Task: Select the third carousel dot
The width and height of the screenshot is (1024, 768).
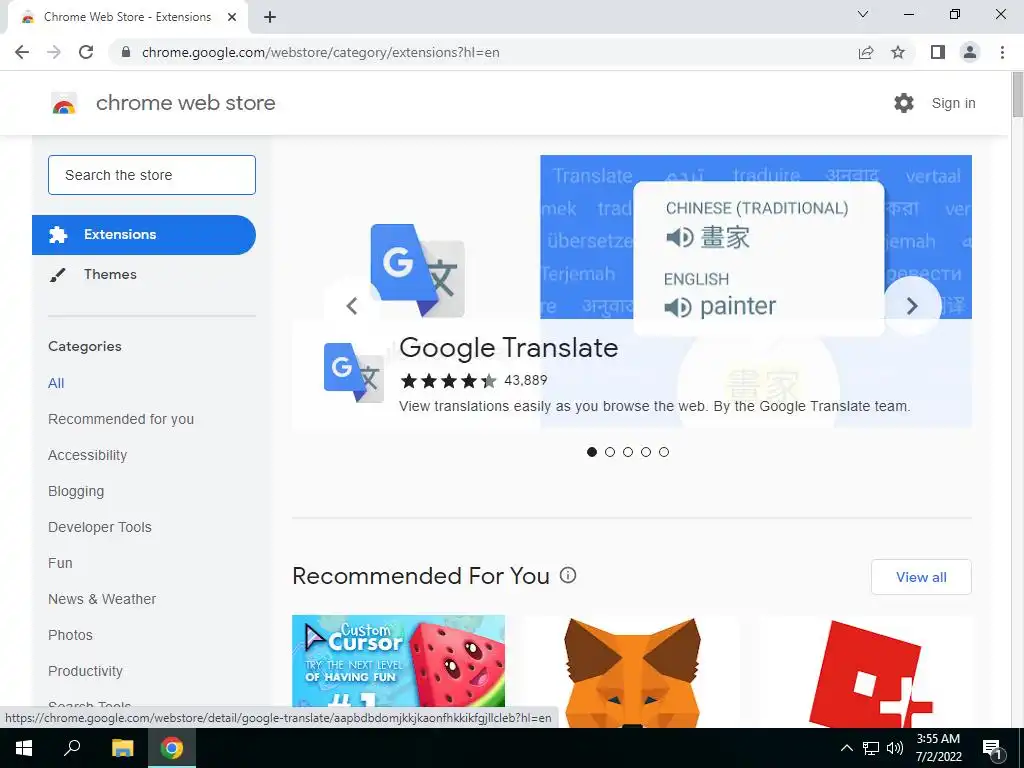Action: (628, 452)
